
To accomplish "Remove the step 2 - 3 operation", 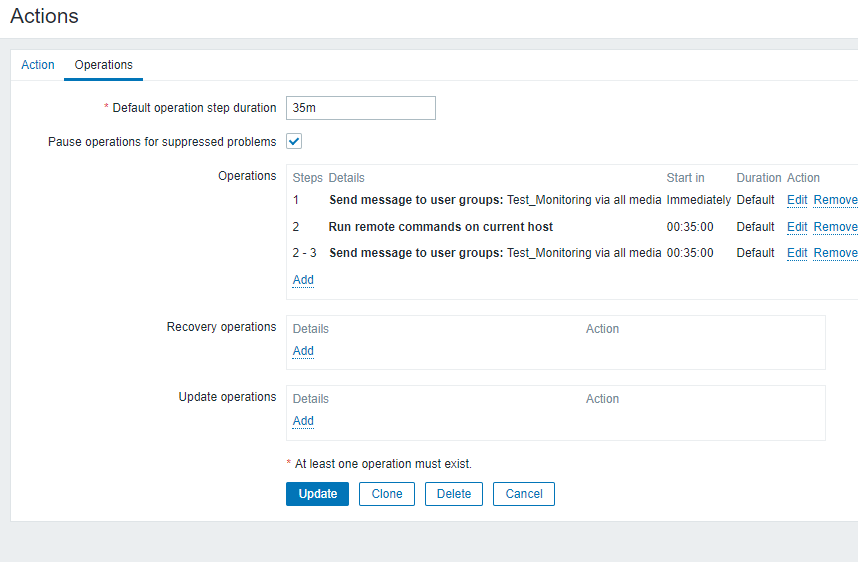I will click(835, 253).
